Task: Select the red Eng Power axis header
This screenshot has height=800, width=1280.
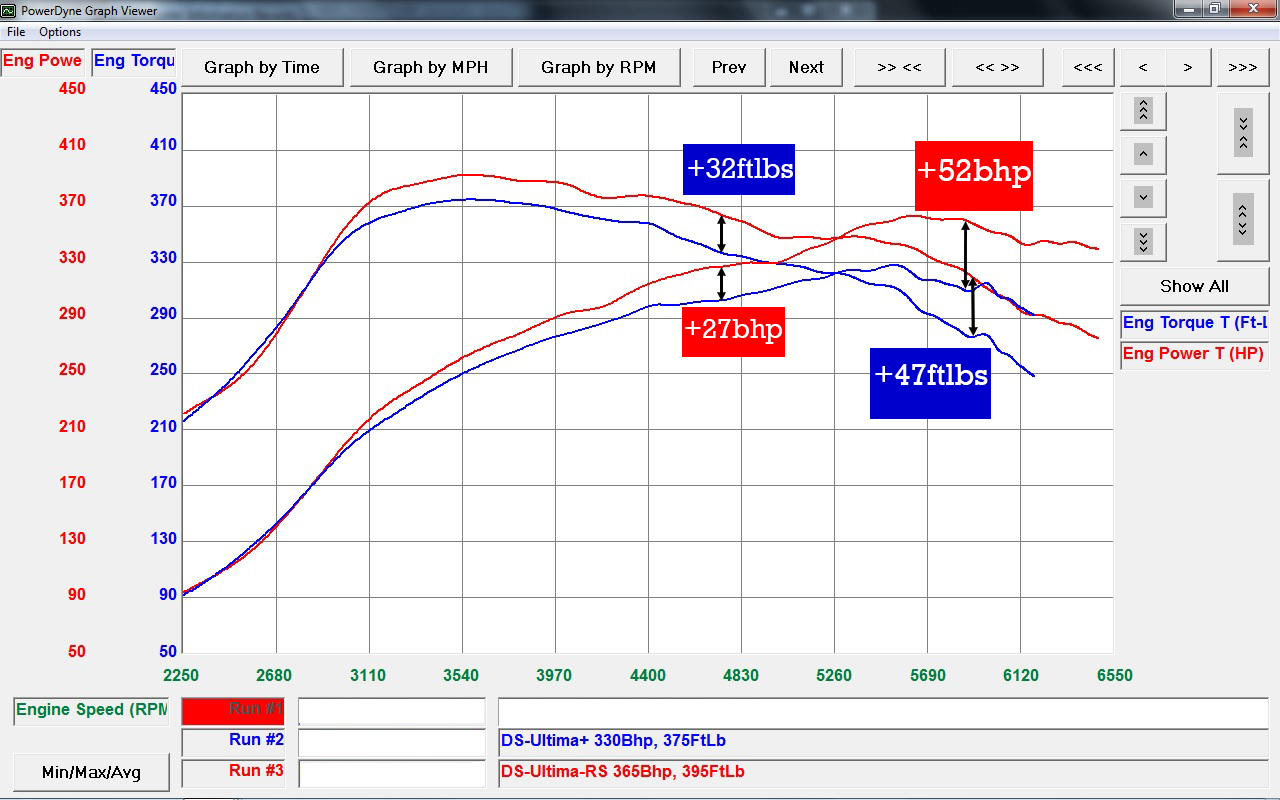Action: tap(43, 61)
